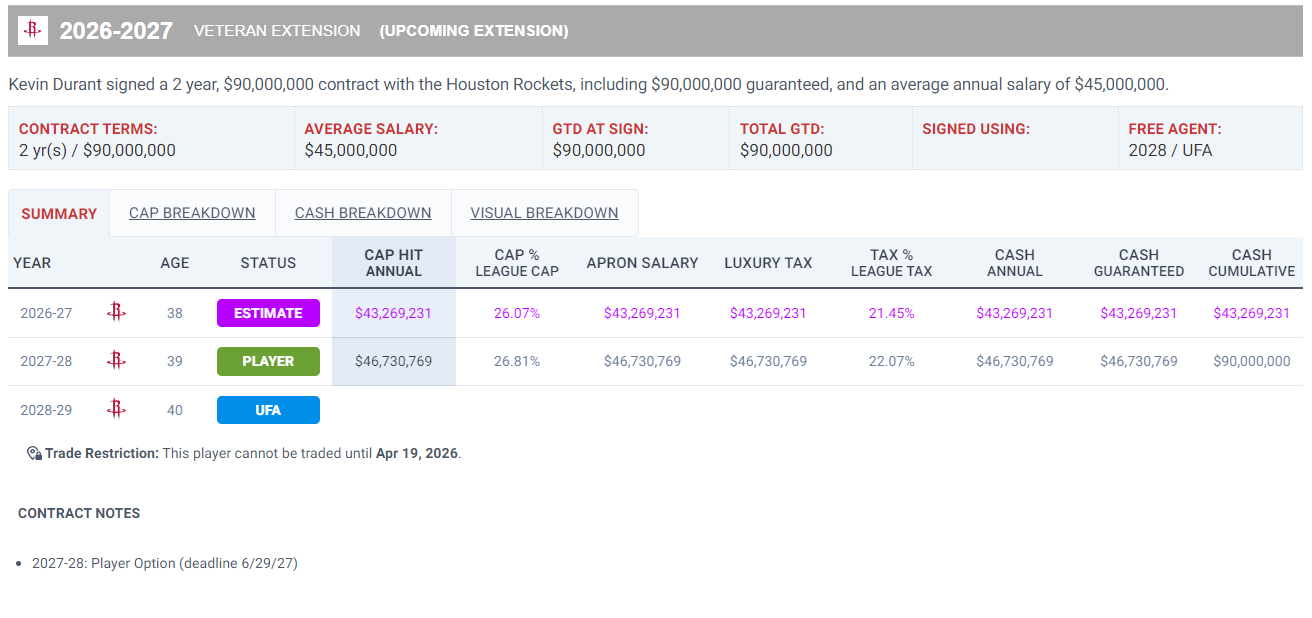The image size is (1312, 618).
Task: Click the purple ESTIMATE status badge
Action: coord(268,313)
